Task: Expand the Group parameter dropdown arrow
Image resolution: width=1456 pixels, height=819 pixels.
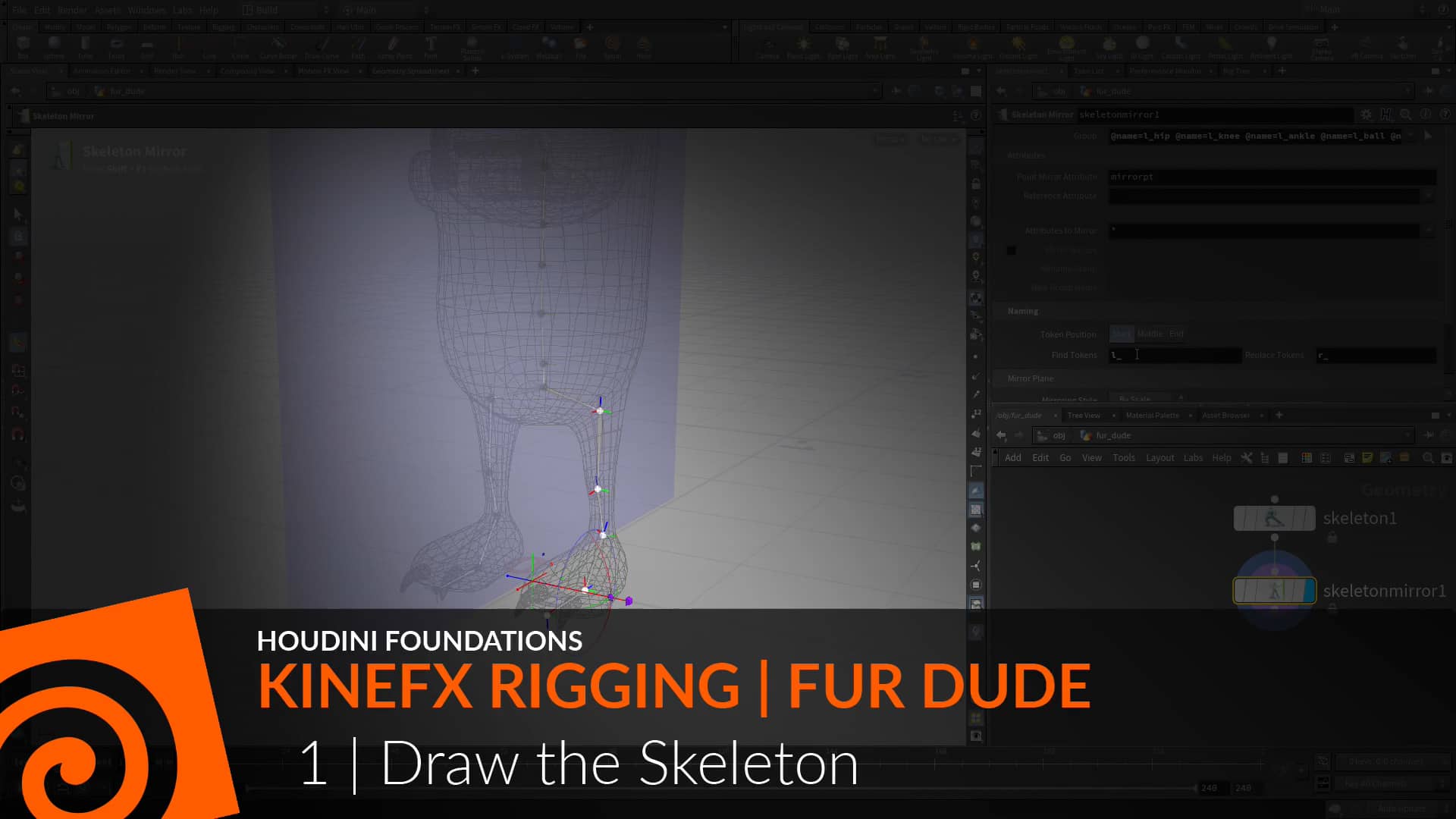Action: [1408, 136]
